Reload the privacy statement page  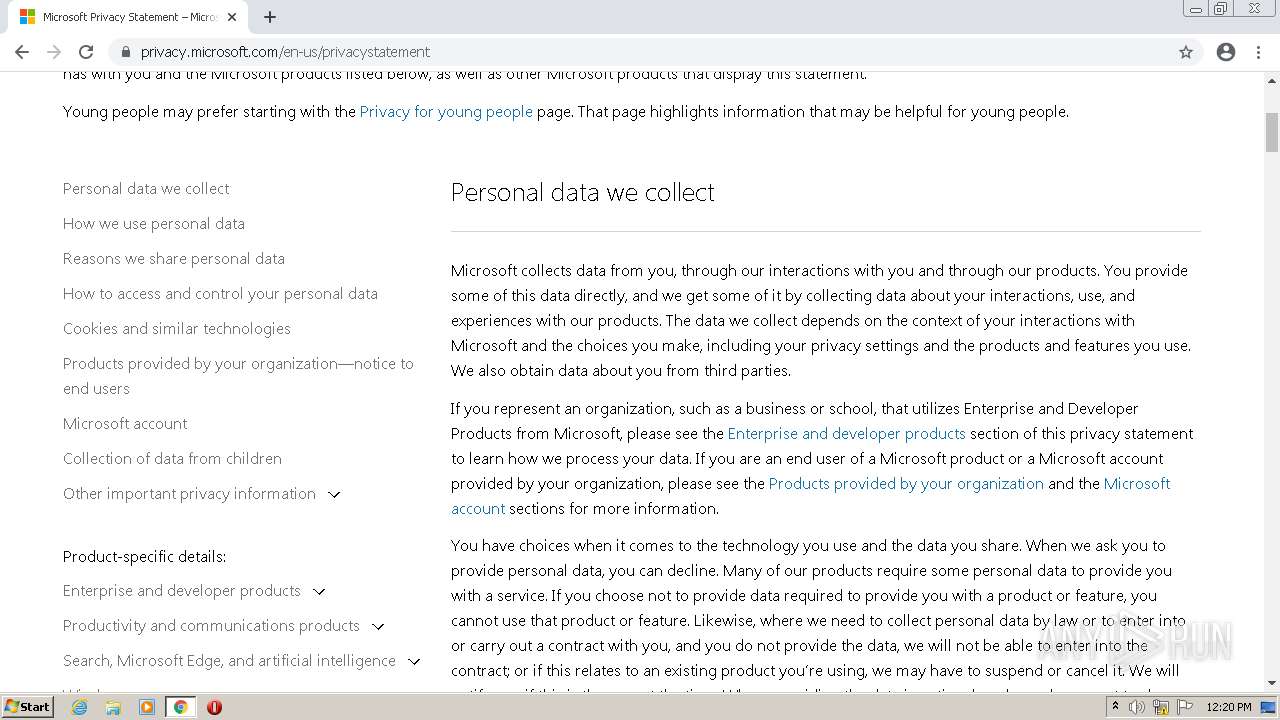coord(86,52)
